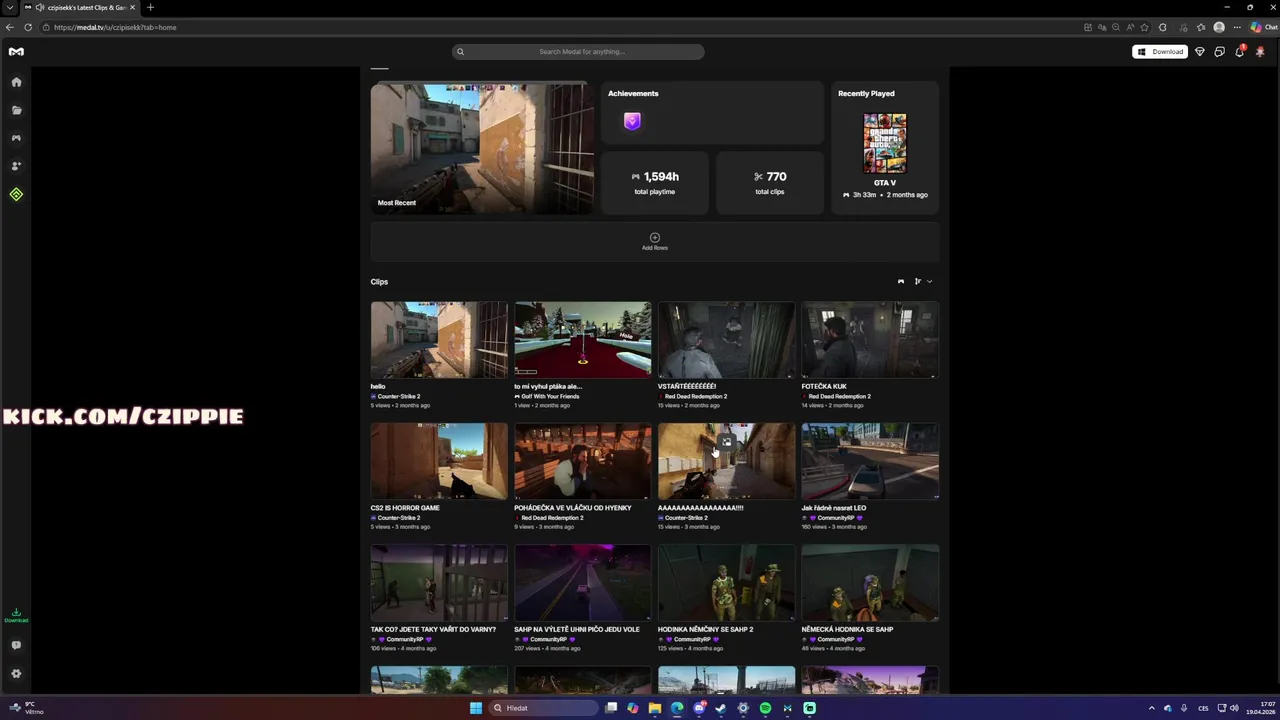Open the games controller icon in sidebar
The height and width of the screenshot is (720, 1280).
pyautogui.click(x=16, y=138)
